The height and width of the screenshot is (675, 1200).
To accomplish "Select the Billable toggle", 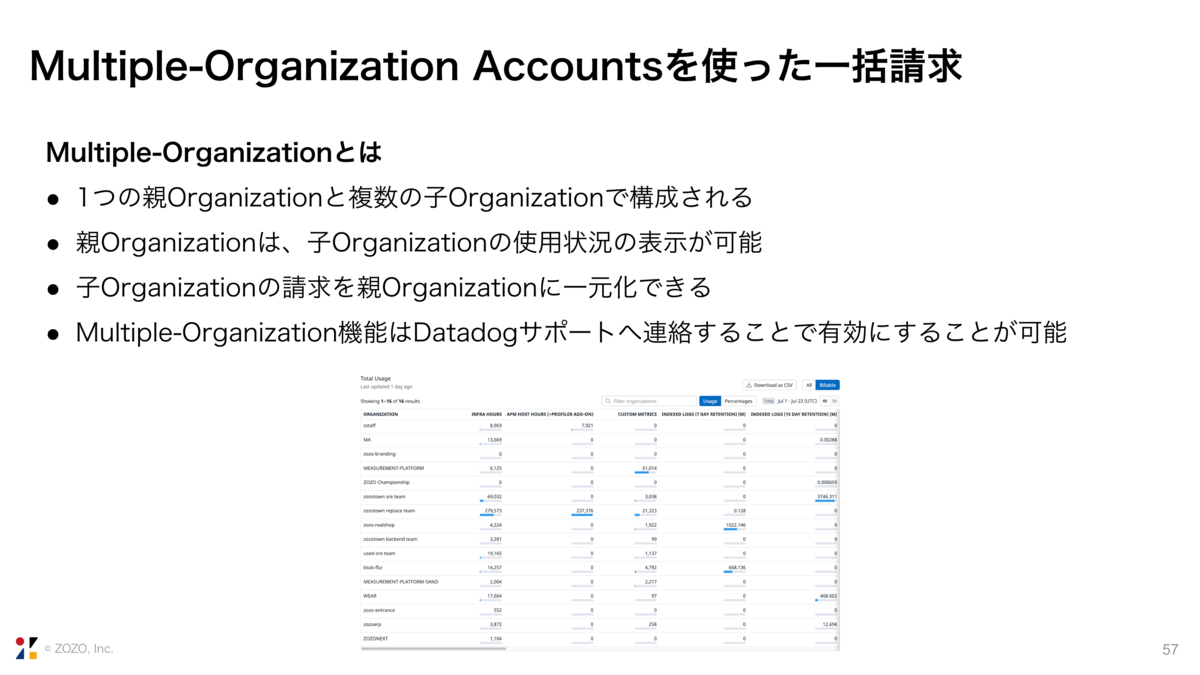I will [828, 385].
